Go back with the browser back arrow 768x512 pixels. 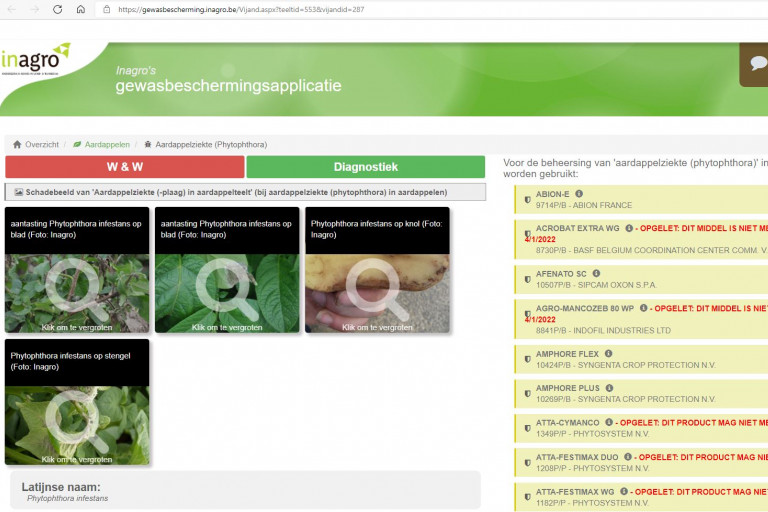pyautogui.click(x=12, y=9)
